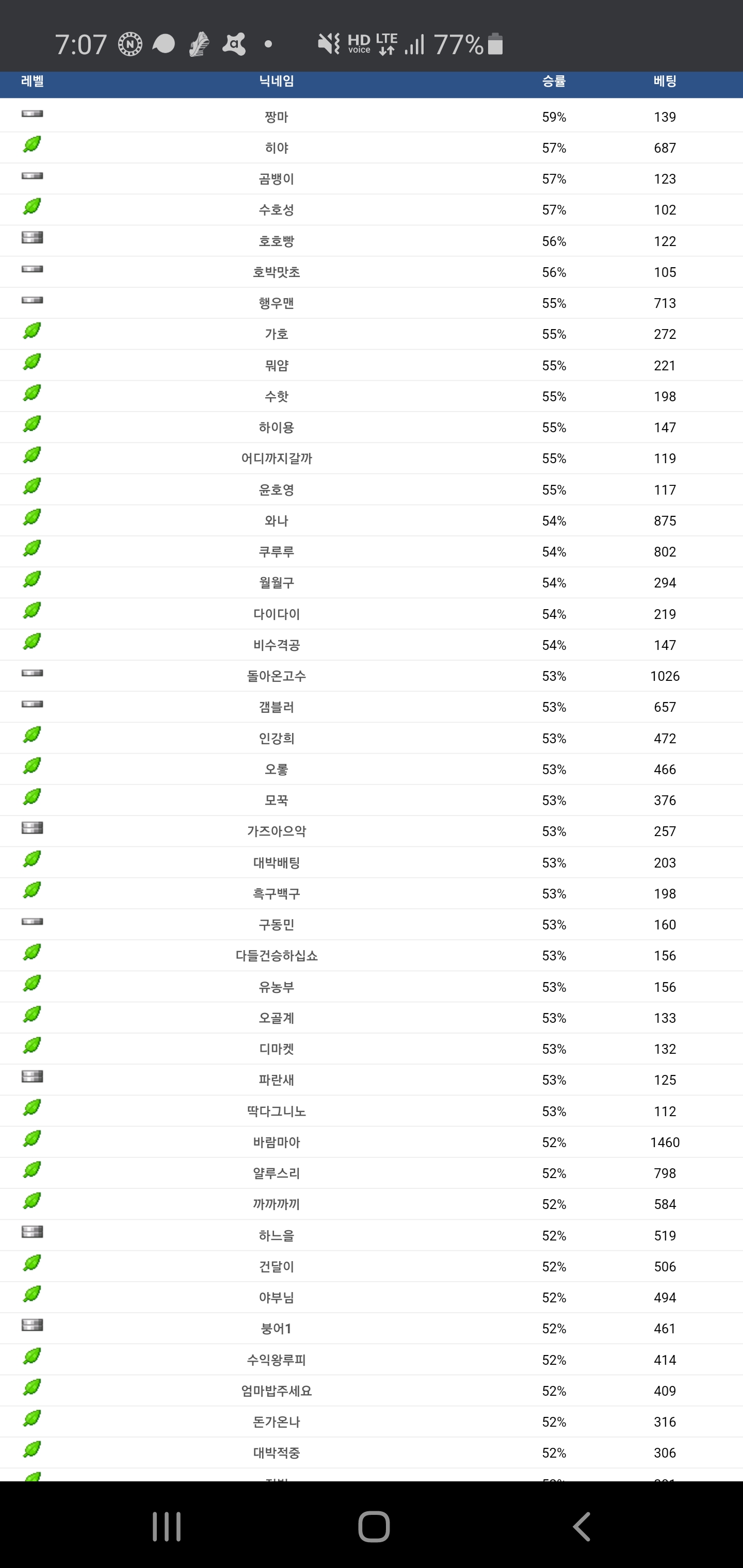Tap nickname 엄마밥주세요
This screenshot has width=743, height=1568.
pyautogui.click(x=277, y=1391)
